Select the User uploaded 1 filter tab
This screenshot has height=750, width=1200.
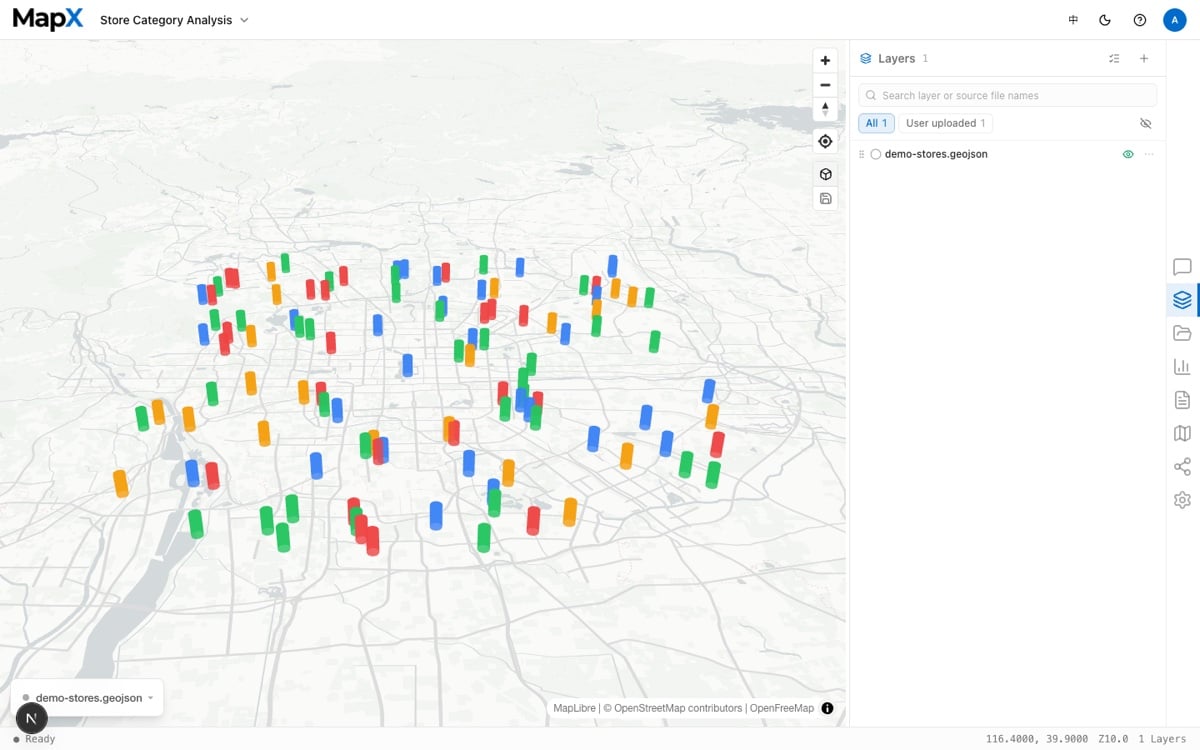click(x=945, y=123)
